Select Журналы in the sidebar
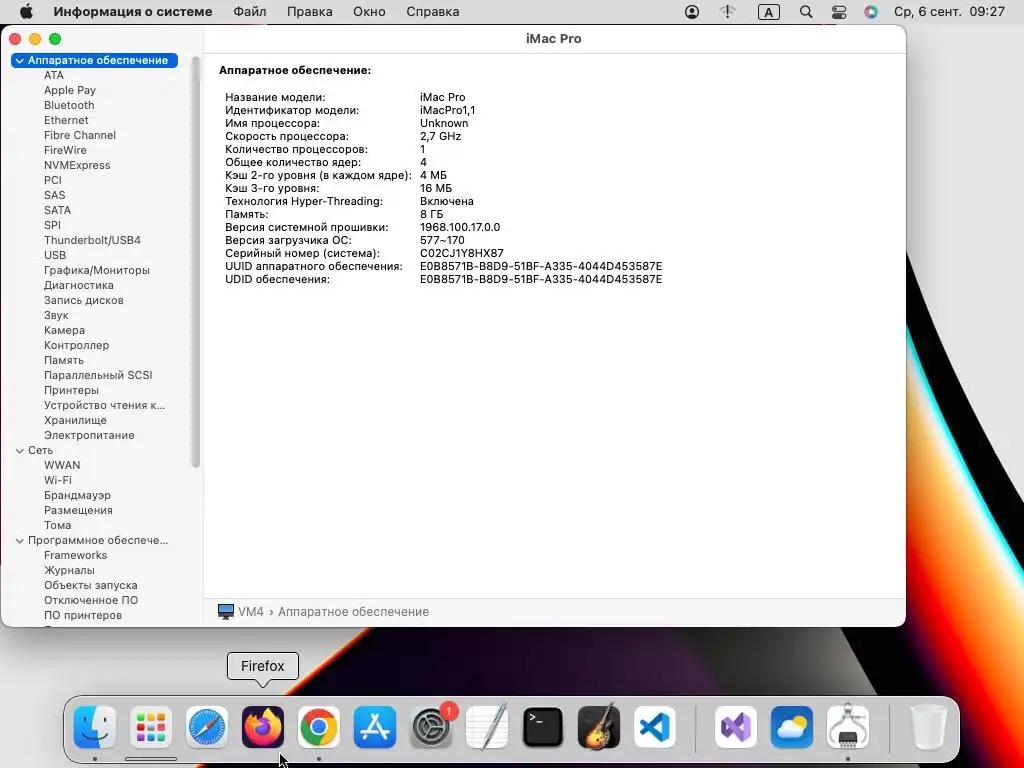The image size is (1024, 768). coord(69,571)
